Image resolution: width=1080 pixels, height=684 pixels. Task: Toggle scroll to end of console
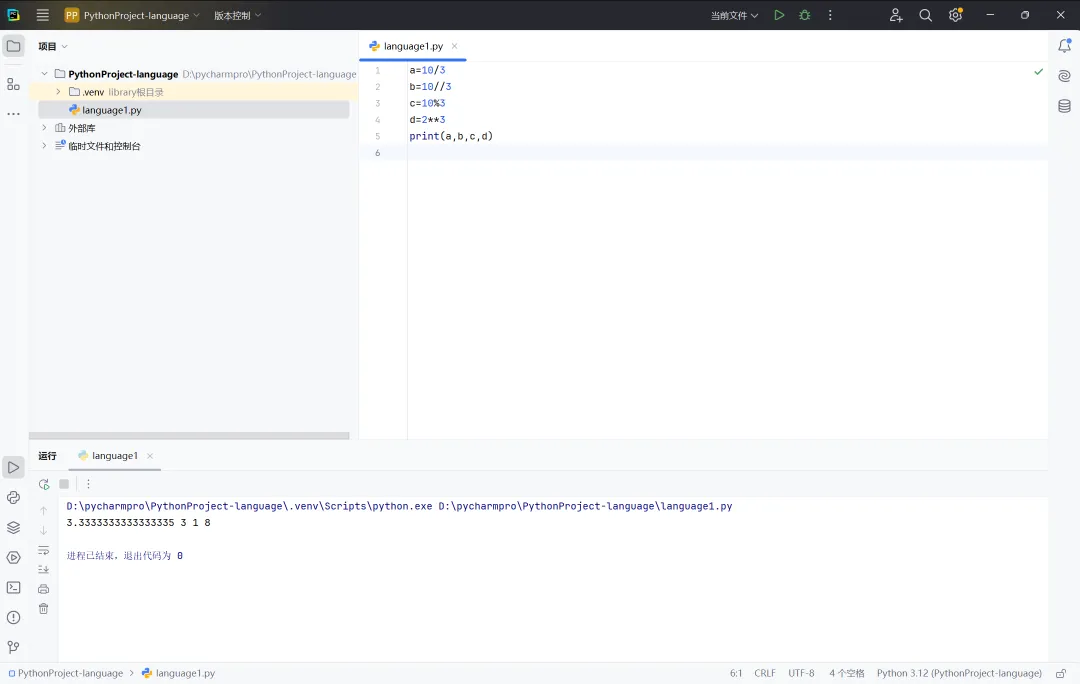[43, 570]
